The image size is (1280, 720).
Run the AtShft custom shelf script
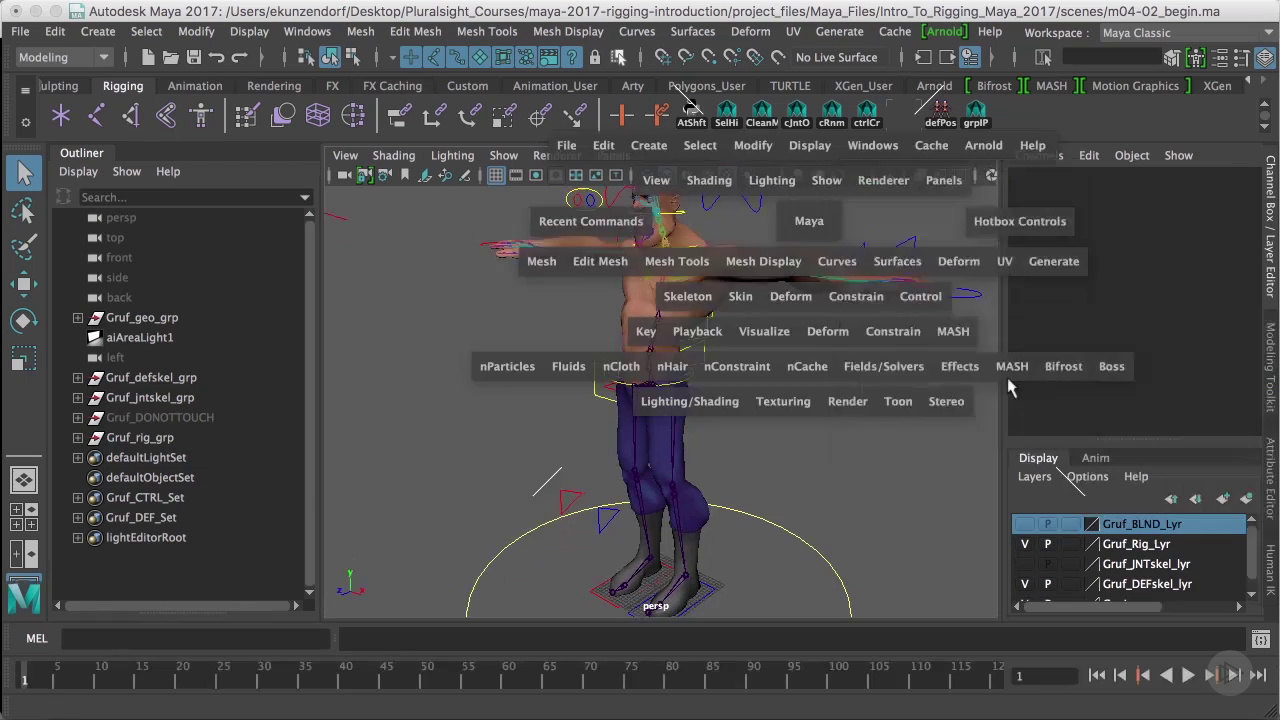[x=692, y=114]
